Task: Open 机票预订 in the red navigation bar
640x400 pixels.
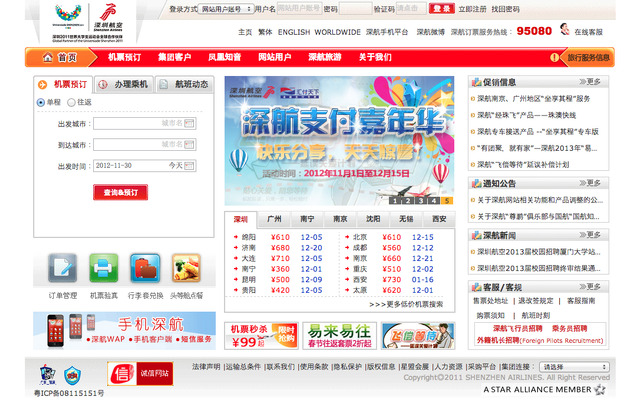Action: point(124,57)
